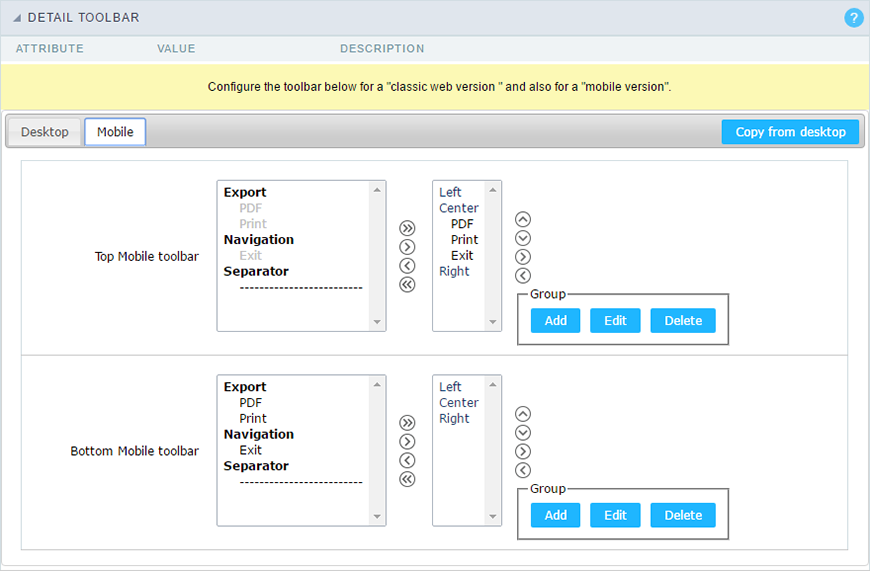Select the Mobile tab
Screen dimensions: 870x571
115,132
